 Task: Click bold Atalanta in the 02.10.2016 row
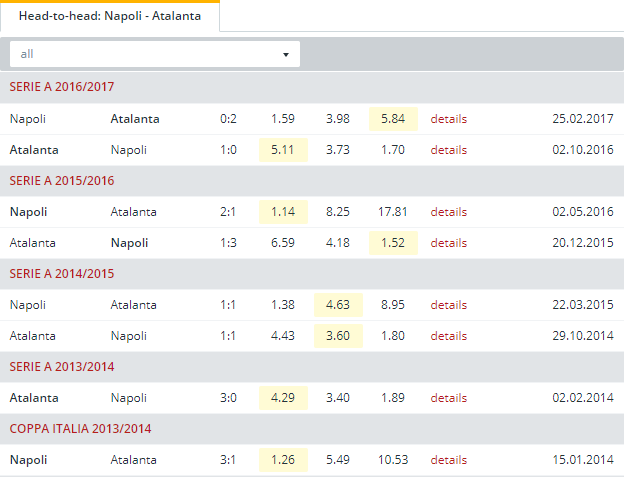pos(34,150)
